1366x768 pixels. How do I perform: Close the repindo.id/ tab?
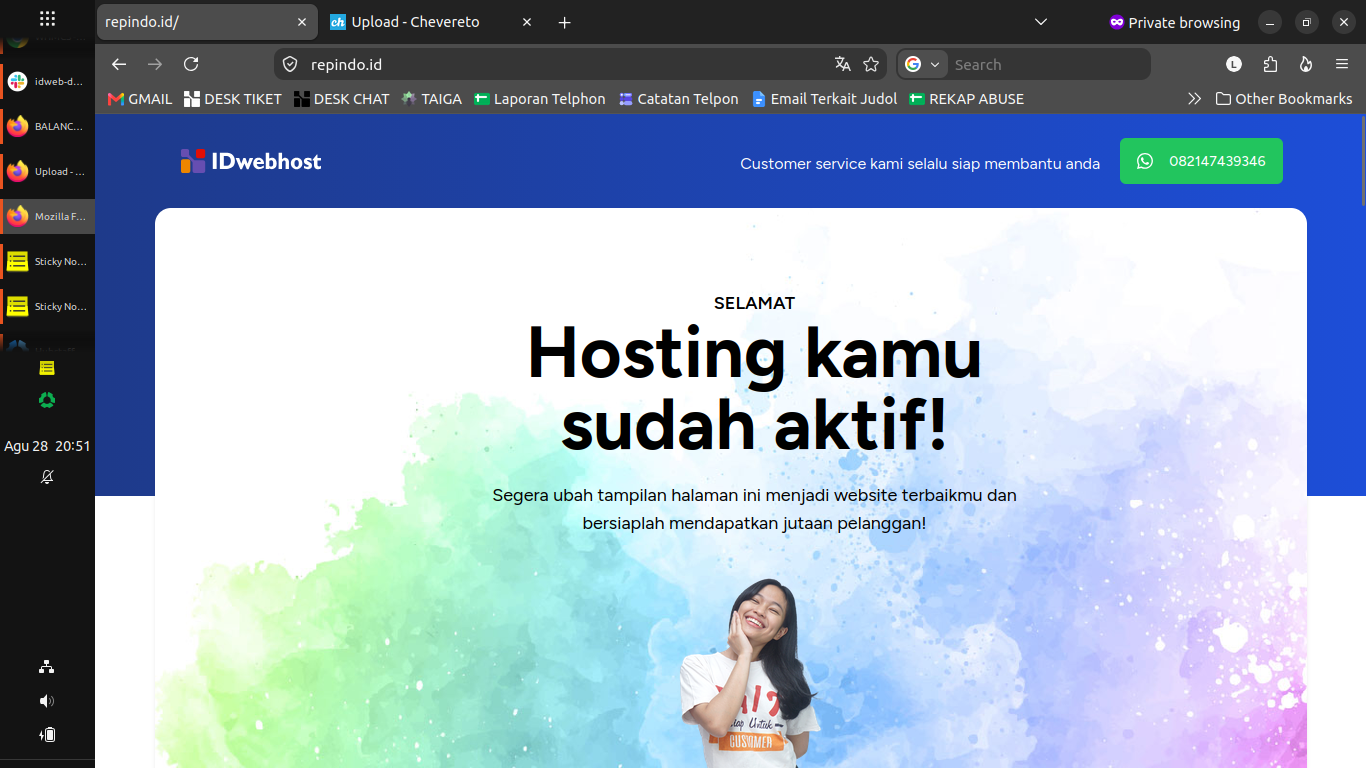tap(302, 22)
